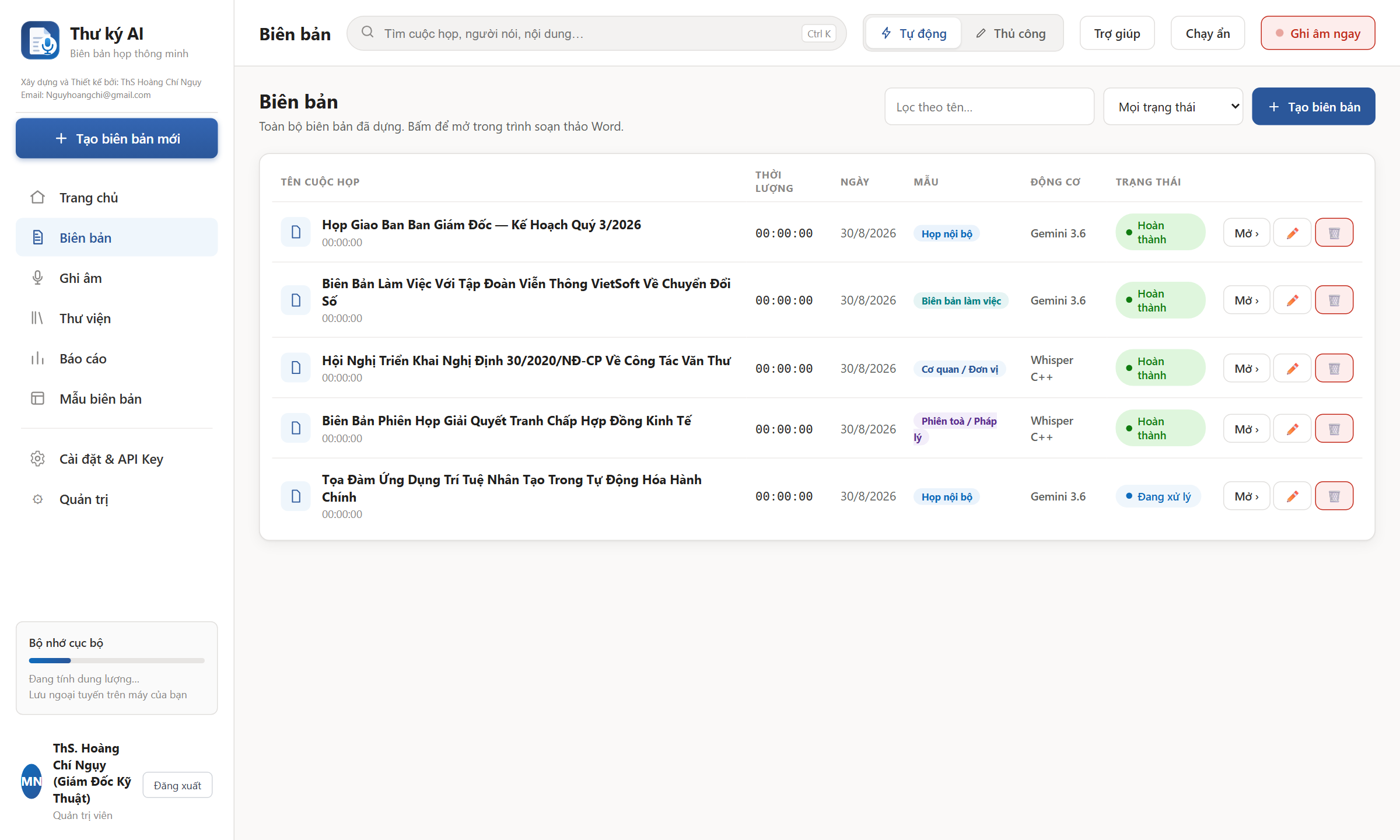Click the search magnifier icon

pos(367,32)
